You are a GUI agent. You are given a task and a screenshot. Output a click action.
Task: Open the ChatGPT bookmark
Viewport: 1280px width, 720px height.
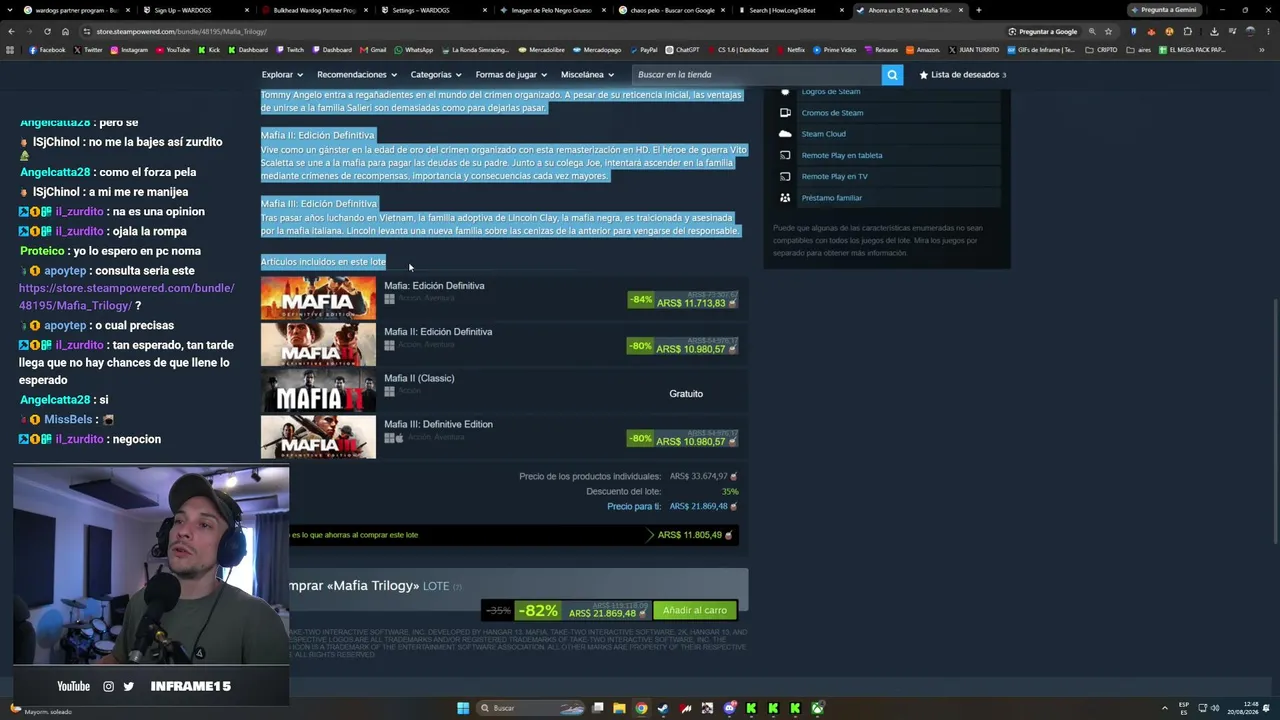click(683, 49)
